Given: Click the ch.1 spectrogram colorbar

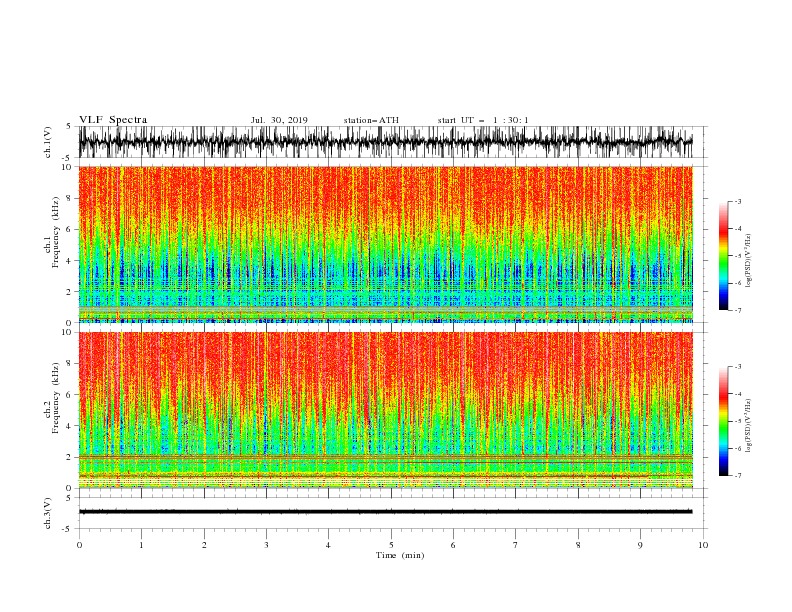Looking at the screenshot, I should tap(723, 255).
